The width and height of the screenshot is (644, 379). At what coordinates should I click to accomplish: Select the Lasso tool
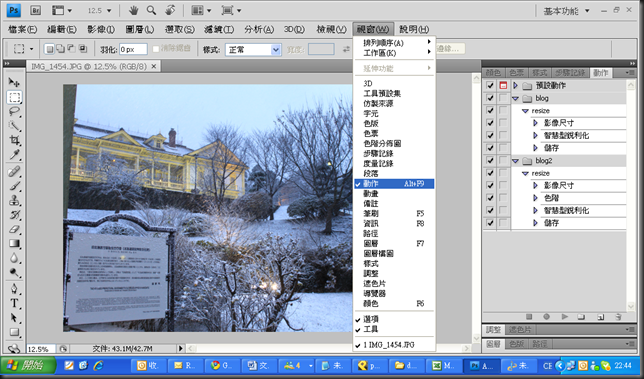coord(14,111)
